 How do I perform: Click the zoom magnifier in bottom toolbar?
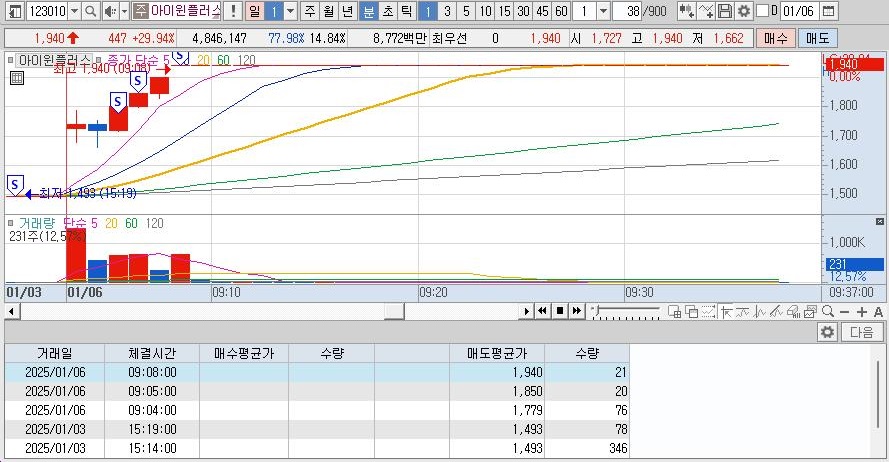828,311
